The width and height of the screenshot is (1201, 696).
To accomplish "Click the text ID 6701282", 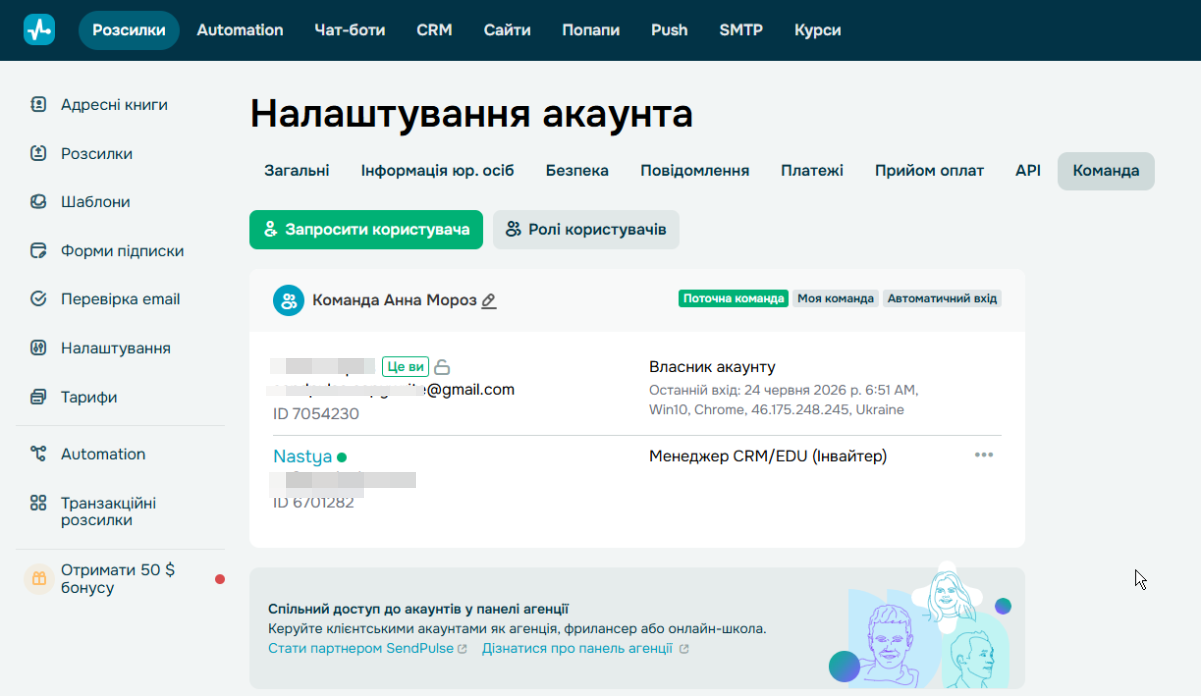I will click(x=313, y=502).
